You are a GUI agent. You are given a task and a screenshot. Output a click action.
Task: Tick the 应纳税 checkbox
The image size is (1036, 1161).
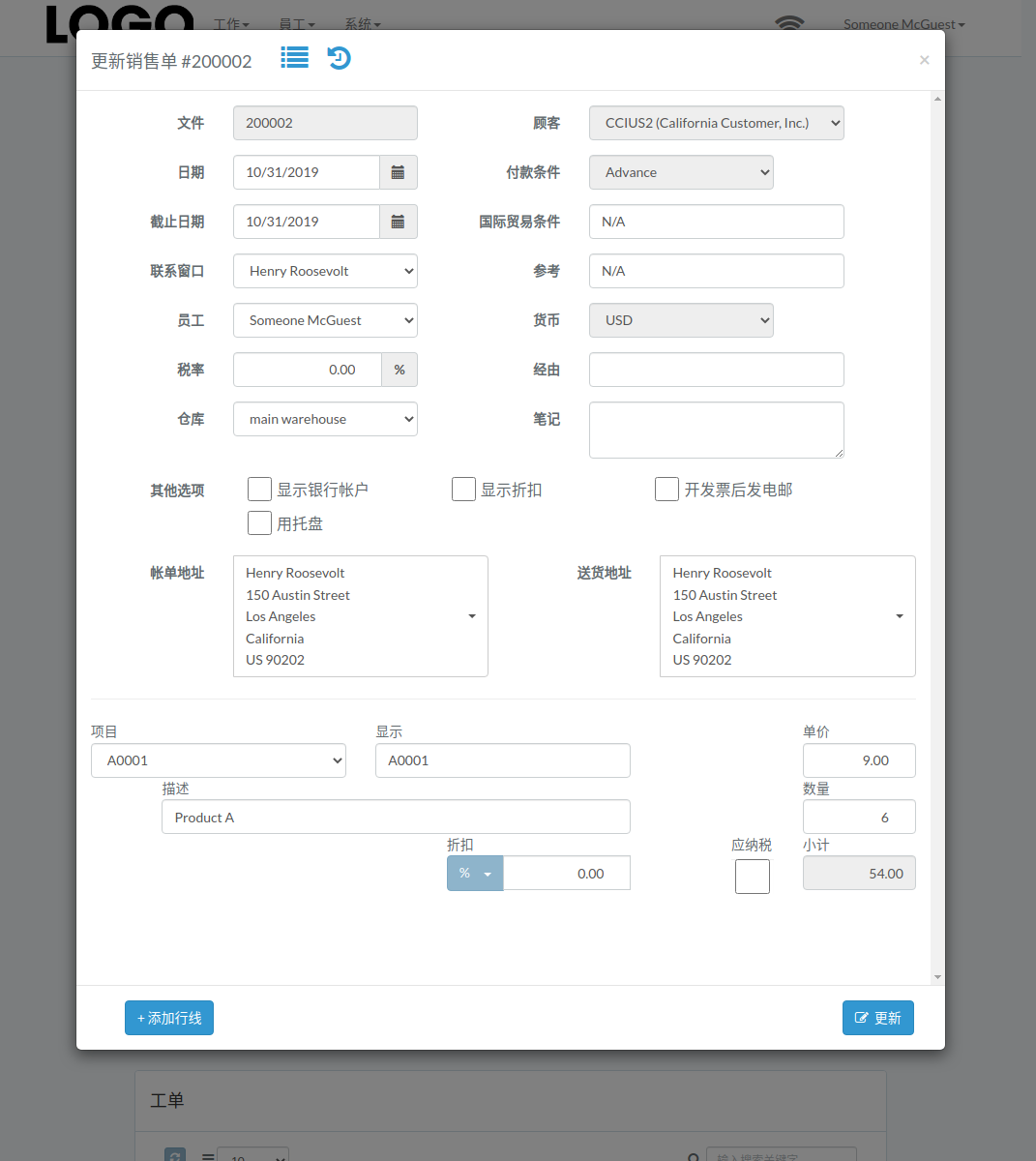753,877
